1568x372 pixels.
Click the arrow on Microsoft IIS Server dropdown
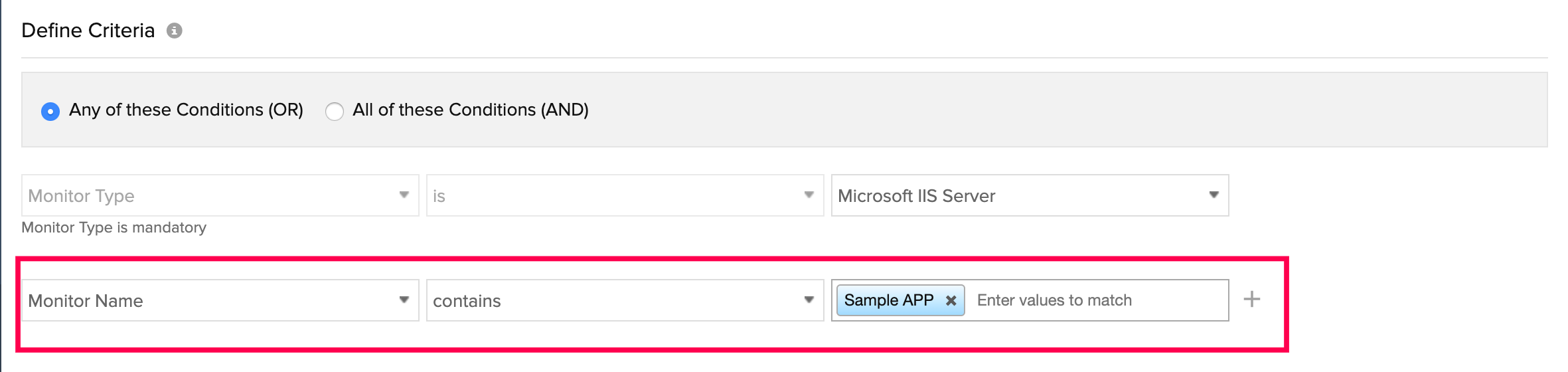1214,195
